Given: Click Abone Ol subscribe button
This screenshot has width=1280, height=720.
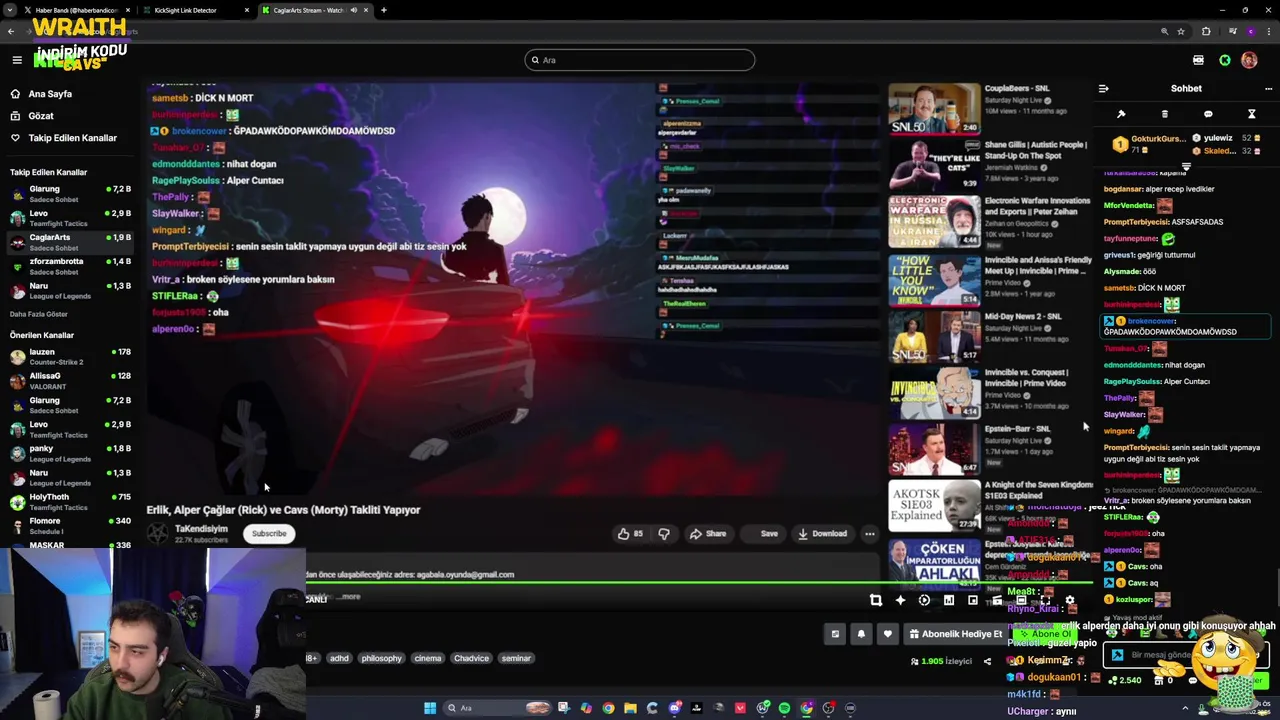Looking at the screenshot, I should pyautogui.click(x=1046, y=634).
